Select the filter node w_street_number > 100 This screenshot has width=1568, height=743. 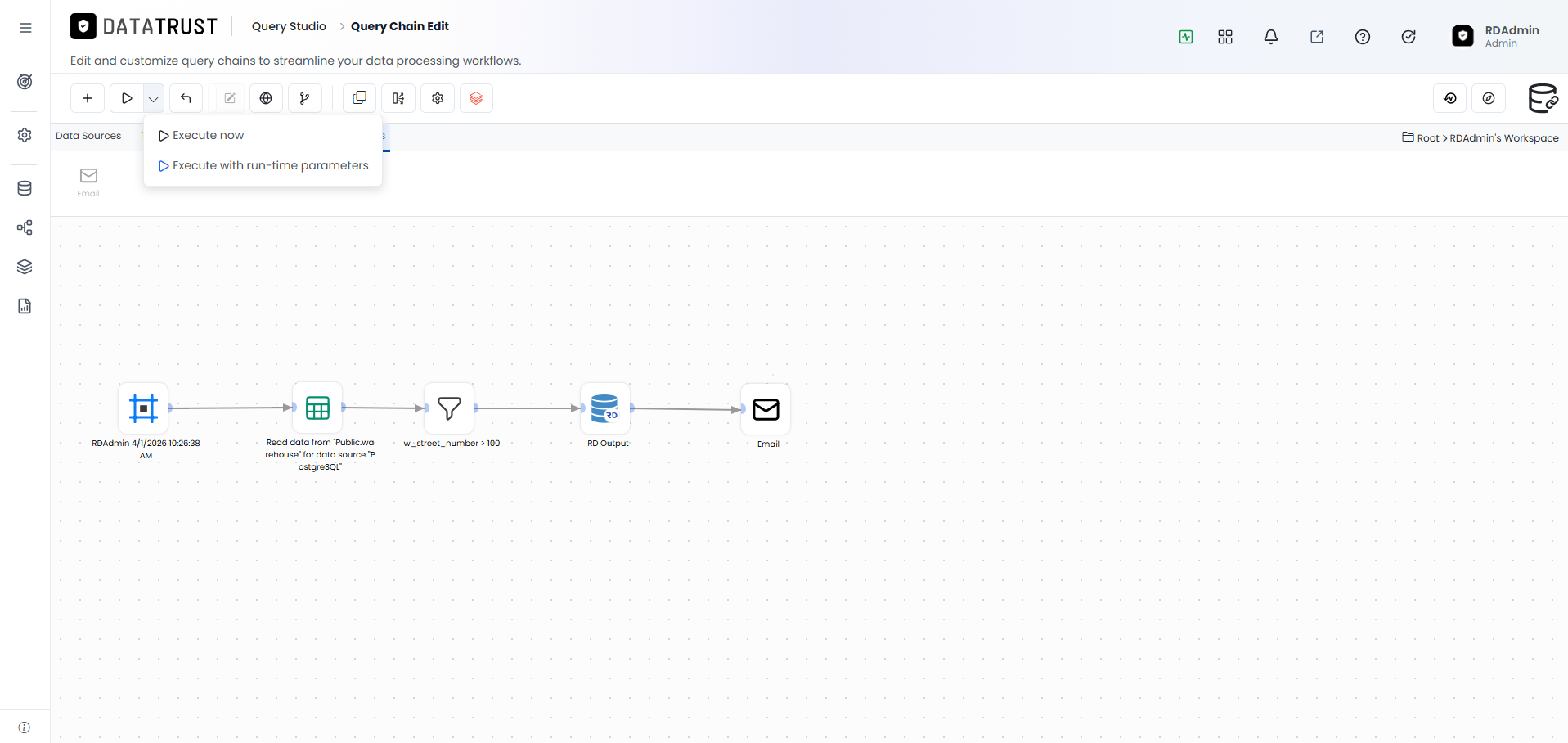tap(449, 408)
